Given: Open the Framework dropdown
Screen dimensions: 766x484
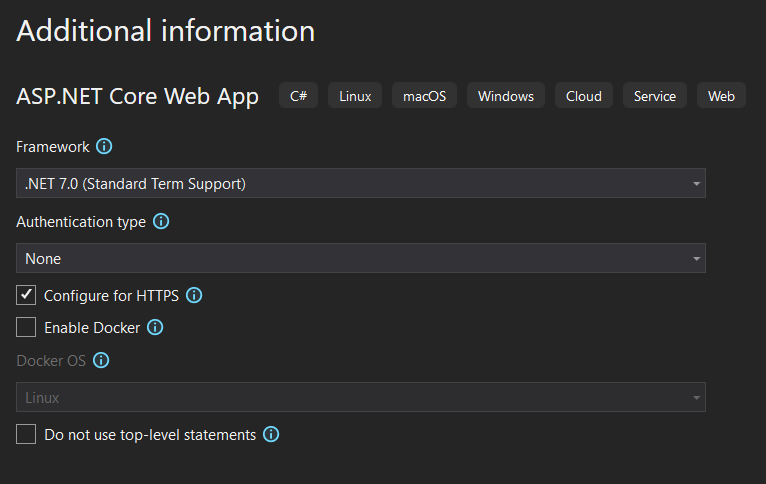Looking at the screenshot, I should click(361, 183).
